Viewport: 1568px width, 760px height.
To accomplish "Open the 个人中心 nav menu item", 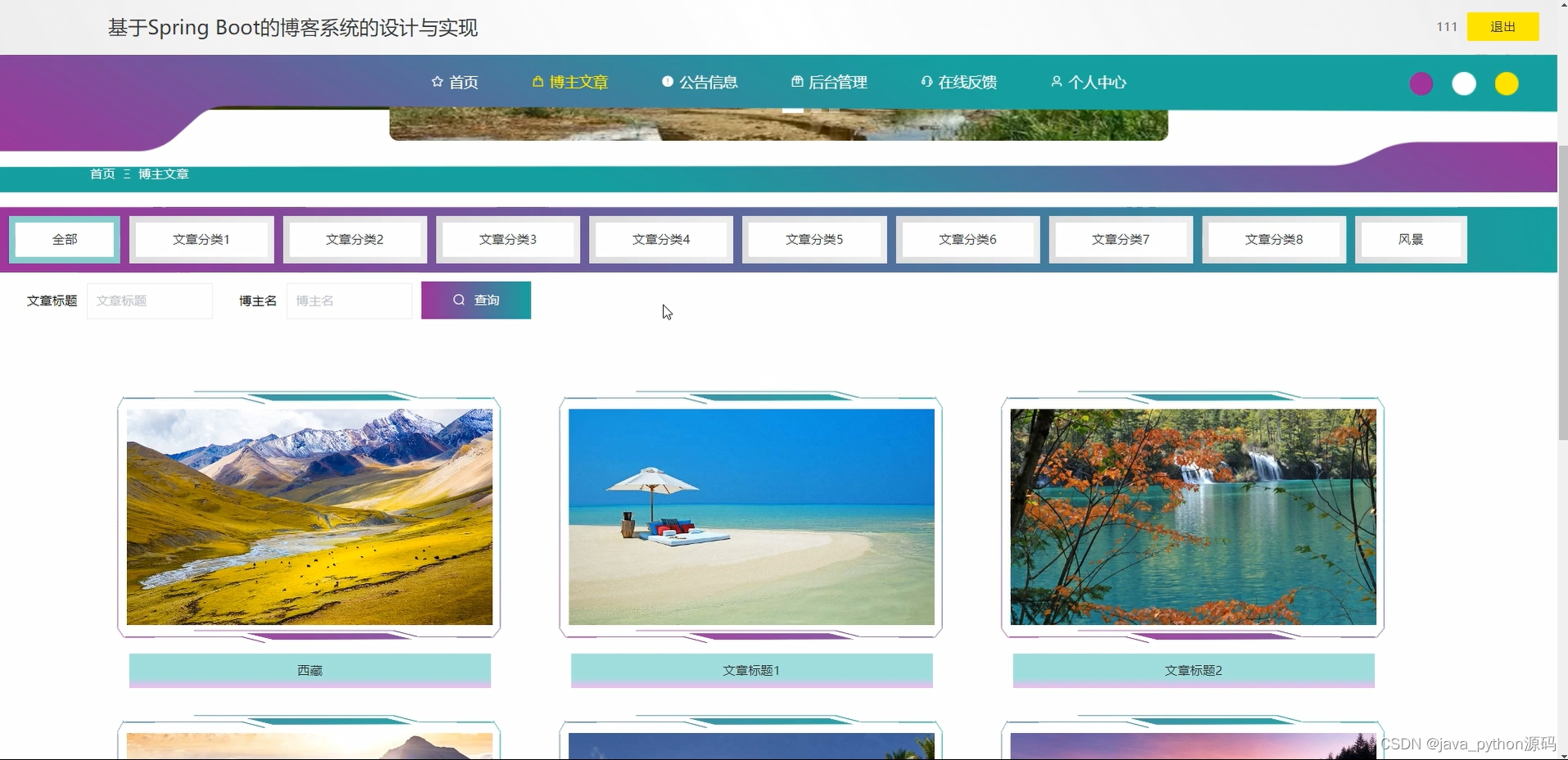I will pos(1089,82).
